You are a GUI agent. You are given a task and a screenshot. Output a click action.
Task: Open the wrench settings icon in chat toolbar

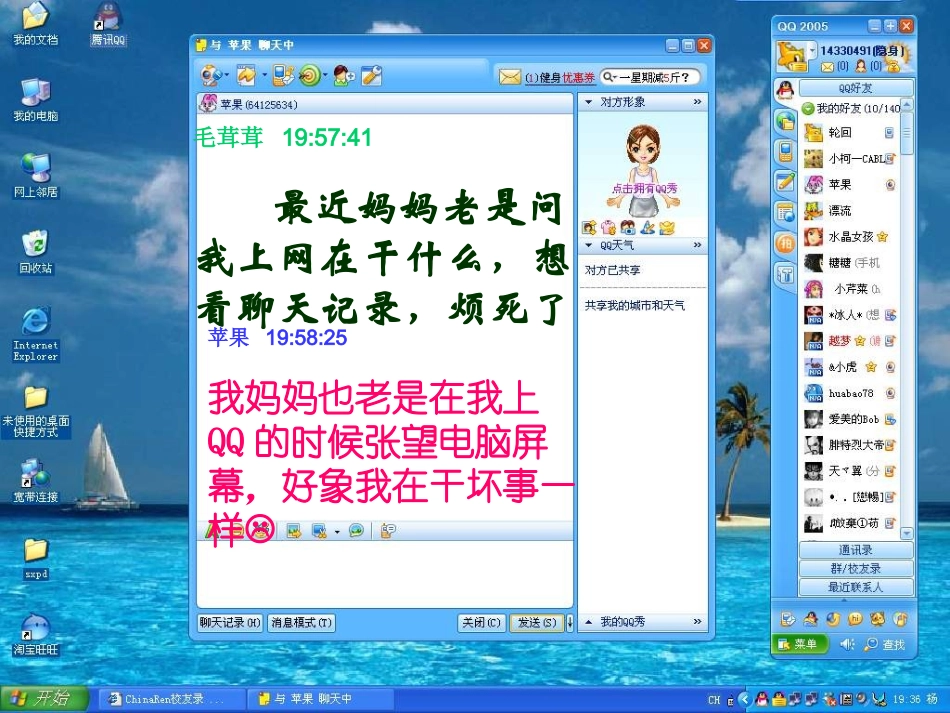coord(371,75)
